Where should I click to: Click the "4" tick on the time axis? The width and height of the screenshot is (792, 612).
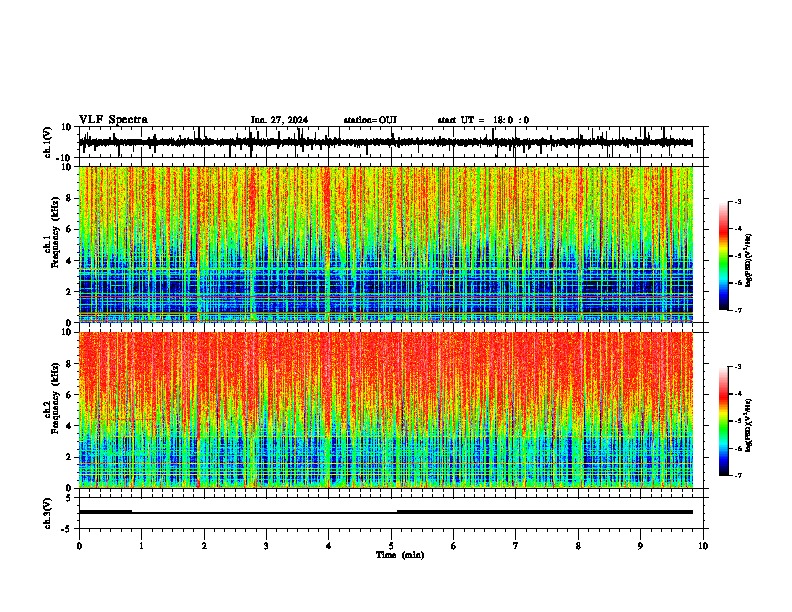[329, 546]
